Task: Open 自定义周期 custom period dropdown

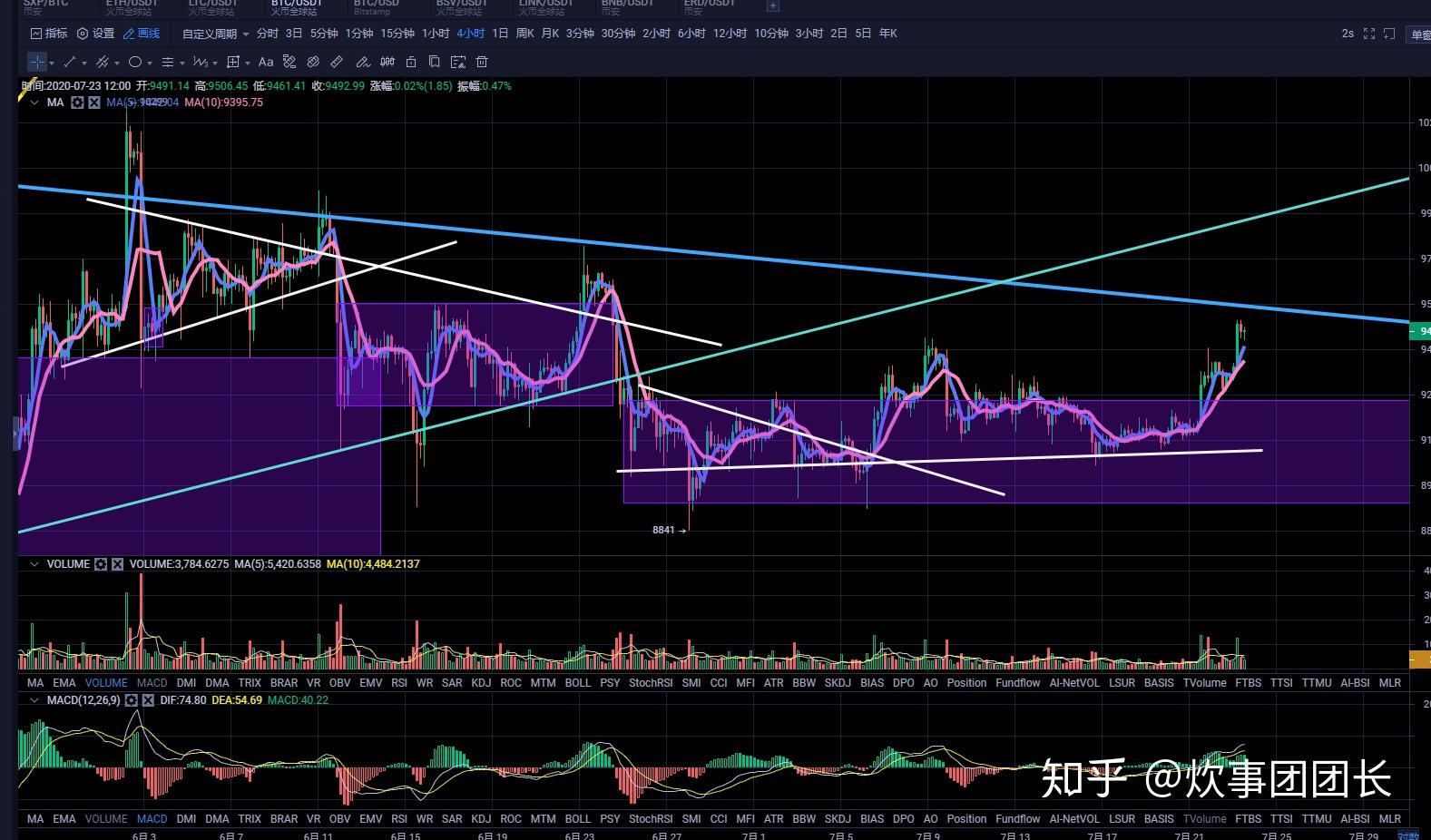Action: (215, 34)
